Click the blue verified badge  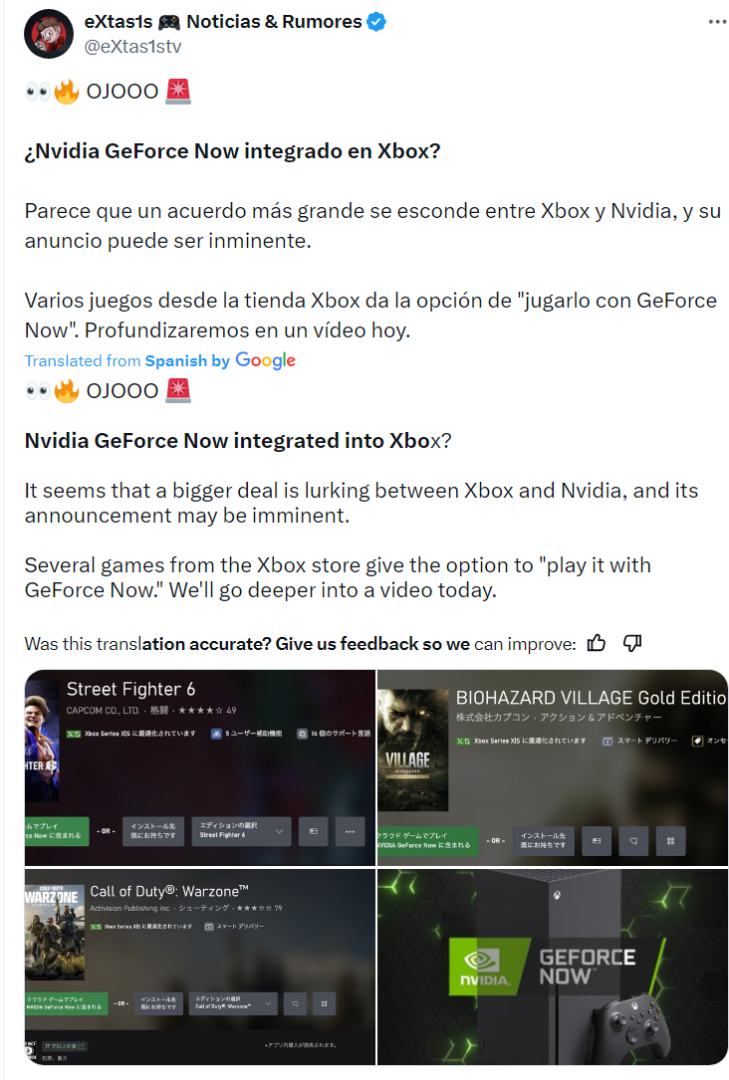[x=376, y=22]
